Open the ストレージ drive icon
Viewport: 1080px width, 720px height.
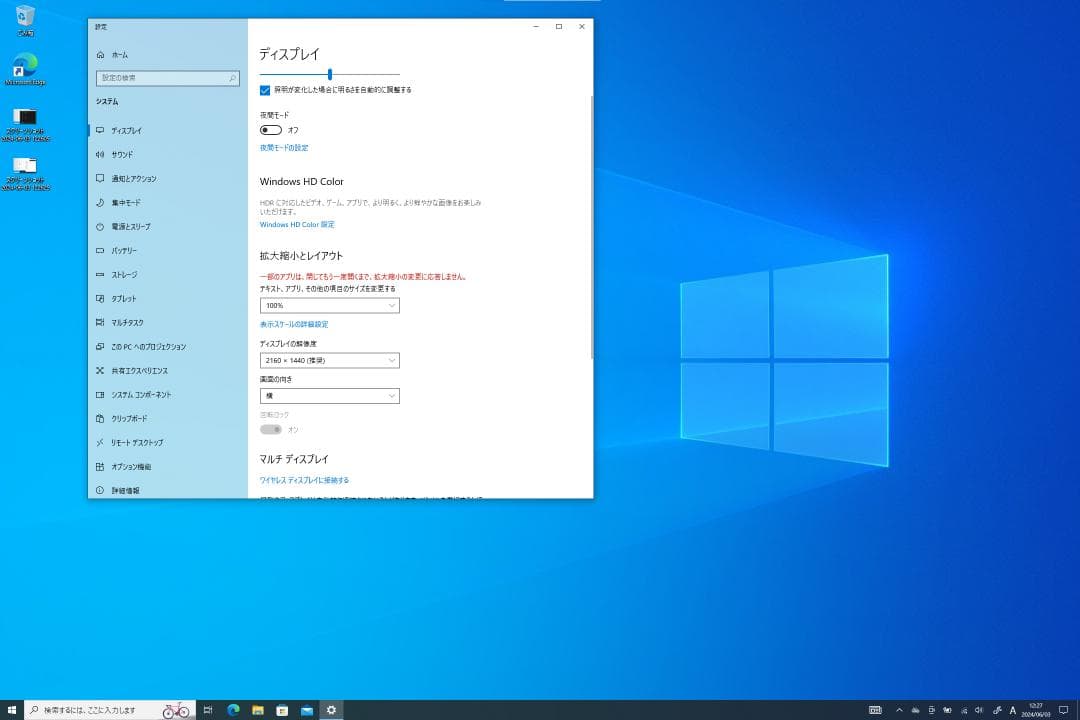pyautogui.click(x=101, y=274)
